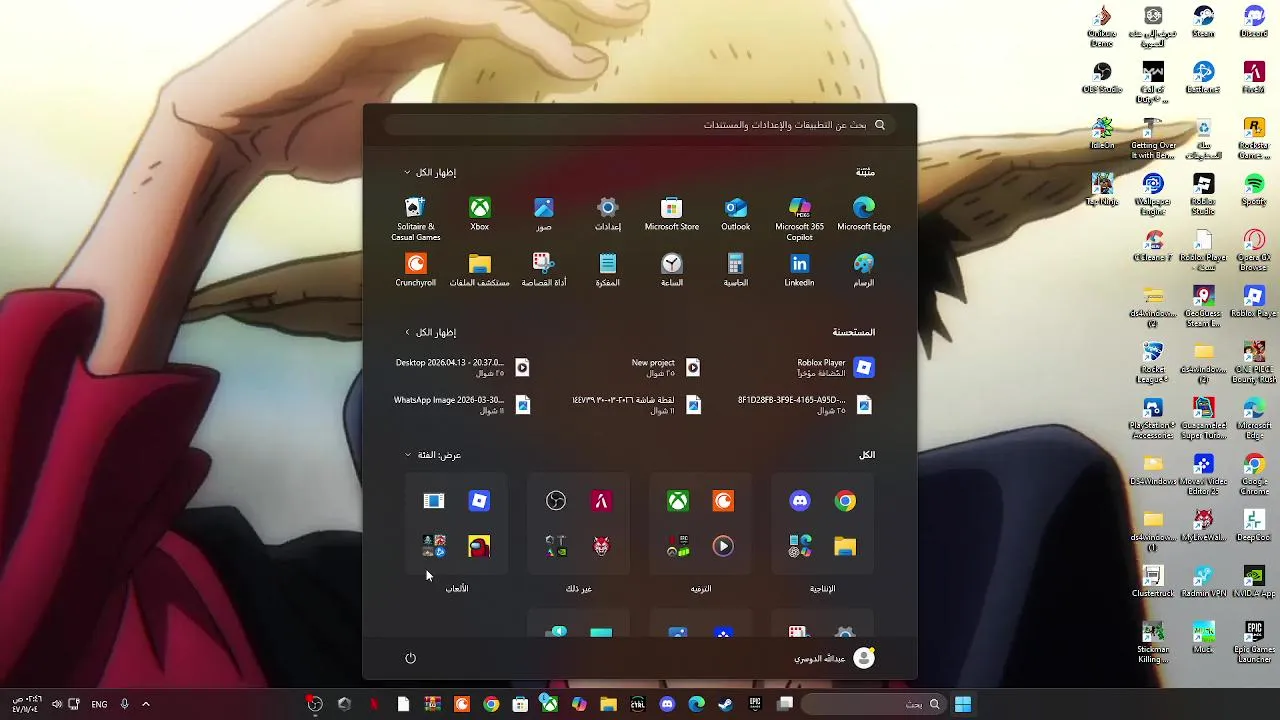The width and height of the screenshot is (1280, 720).
Task: Open مستكشف الملفات (File Explorer) pinned app
Action: click(x=479, y=270)
